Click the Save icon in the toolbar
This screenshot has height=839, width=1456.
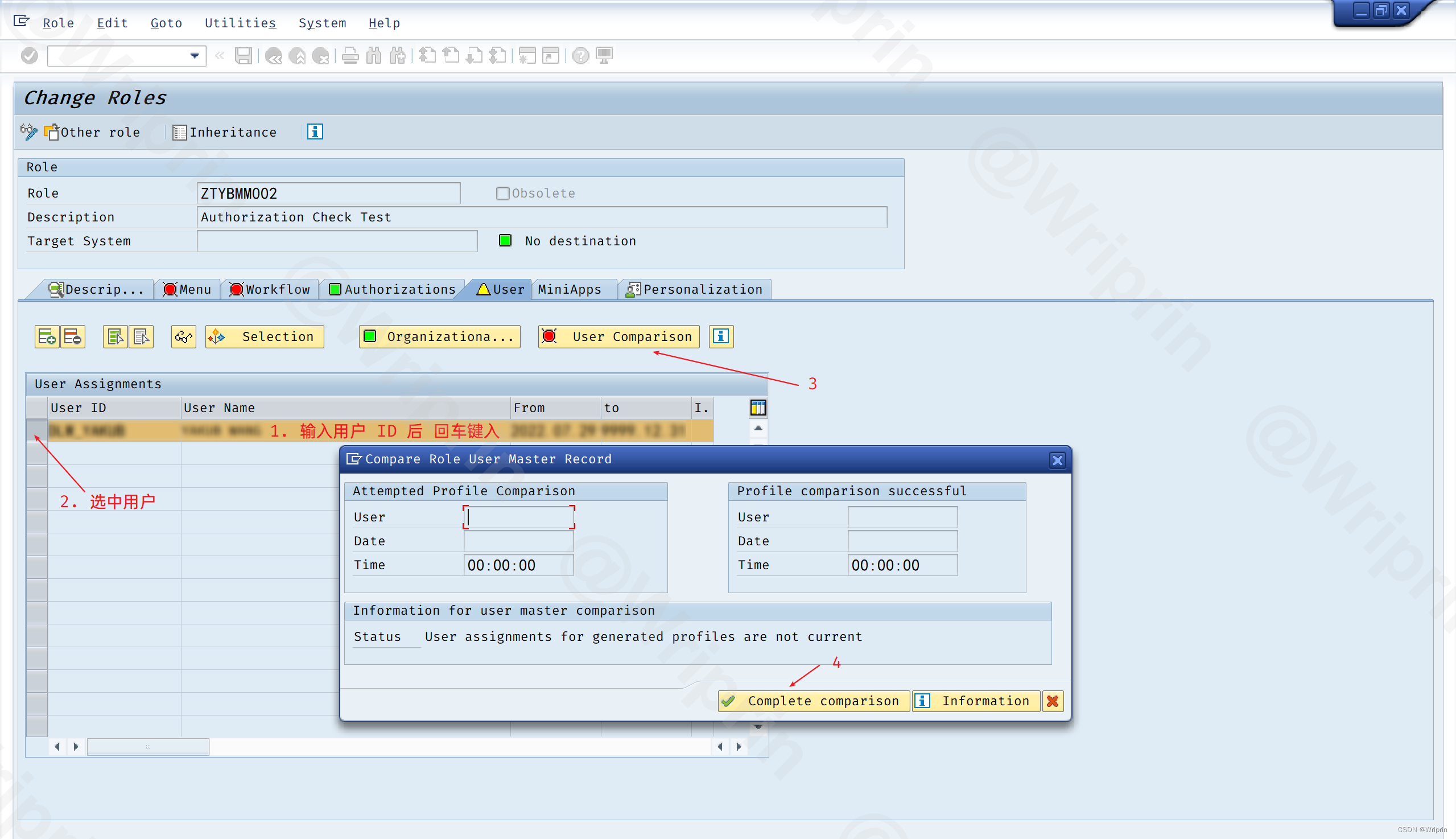pyautogui.click(x=244, y=55)
